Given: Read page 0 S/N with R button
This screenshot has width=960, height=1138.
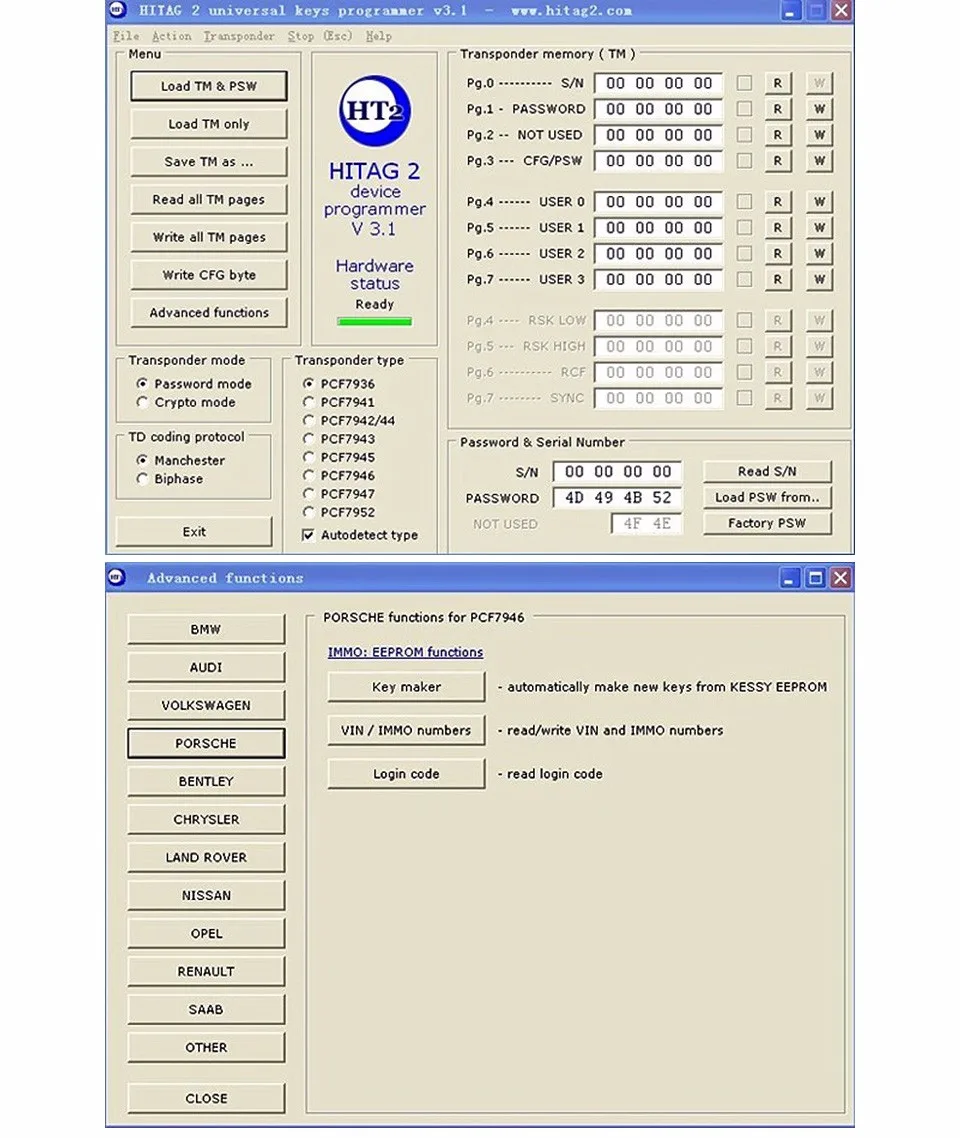Looking at the screenshot, I should pyautogui.click(x=777, y=83).
